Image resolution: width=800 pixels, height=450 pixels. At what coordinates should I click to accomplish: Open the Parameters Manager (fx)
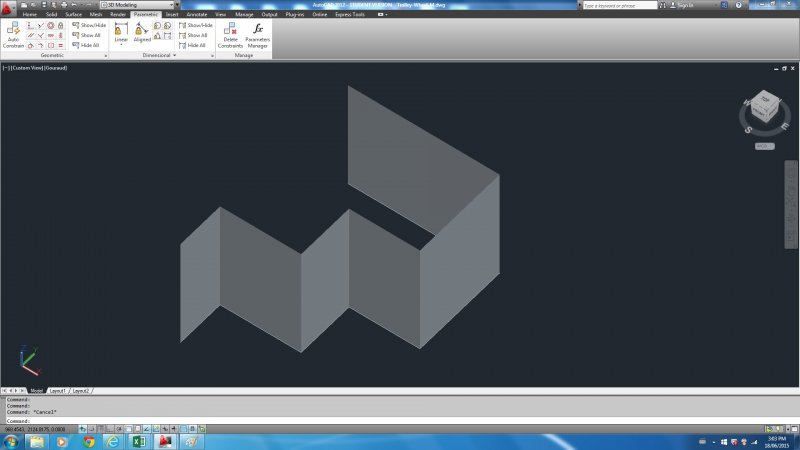[x=257, y=35]
